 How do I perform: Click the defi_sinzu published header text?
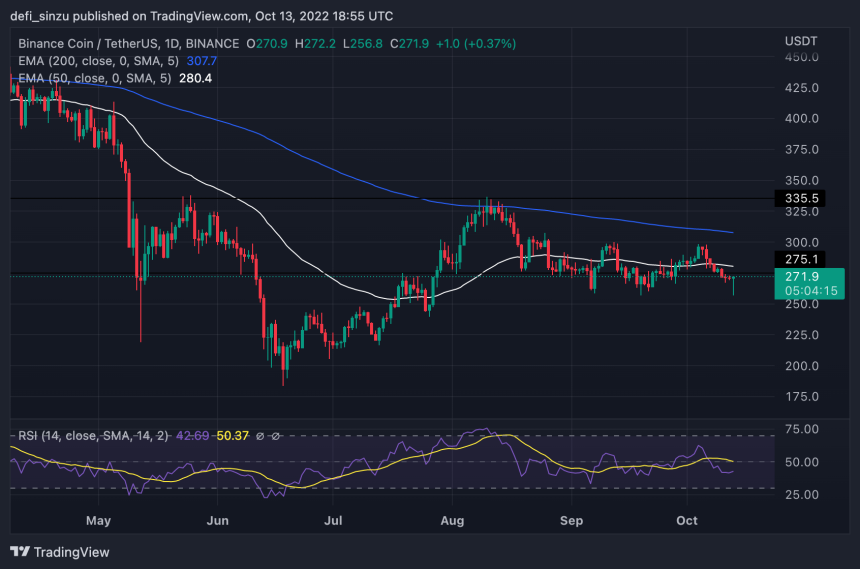click(x=202, y=16)
